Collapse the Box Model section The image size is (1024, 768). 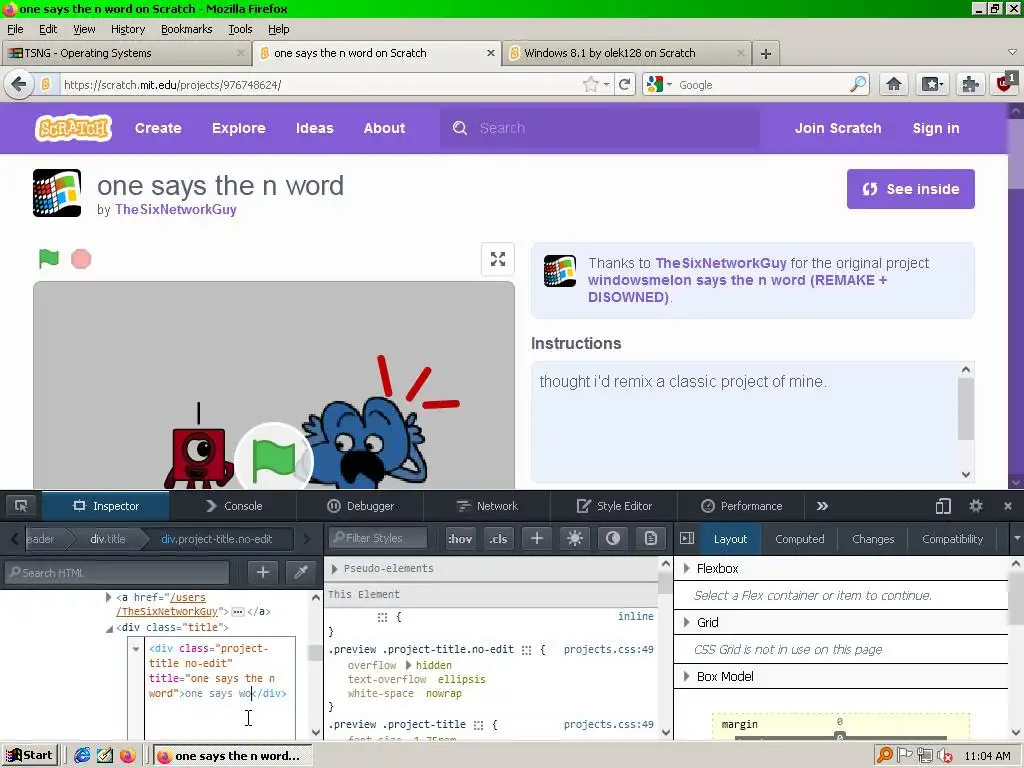[686, 677]
